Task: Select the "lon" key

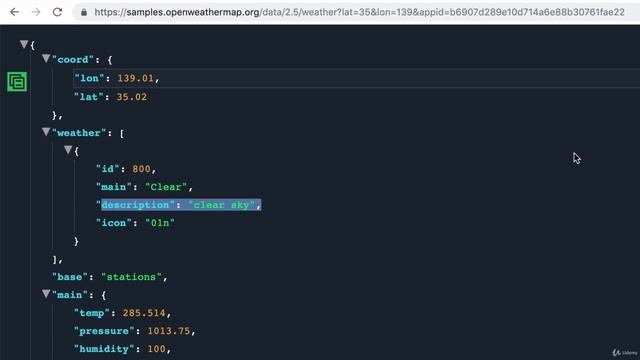Action: (89, 78)
